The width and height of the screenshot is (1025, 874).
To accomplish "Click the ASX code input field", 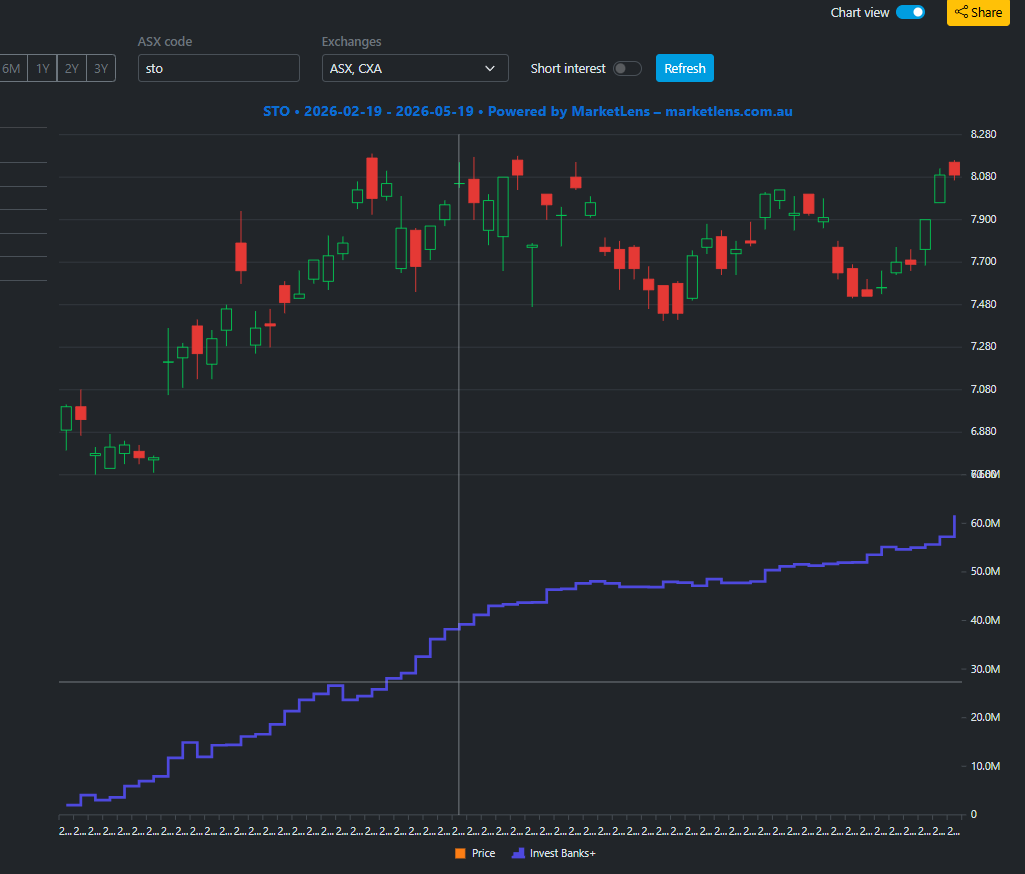I will click(219, 68).
